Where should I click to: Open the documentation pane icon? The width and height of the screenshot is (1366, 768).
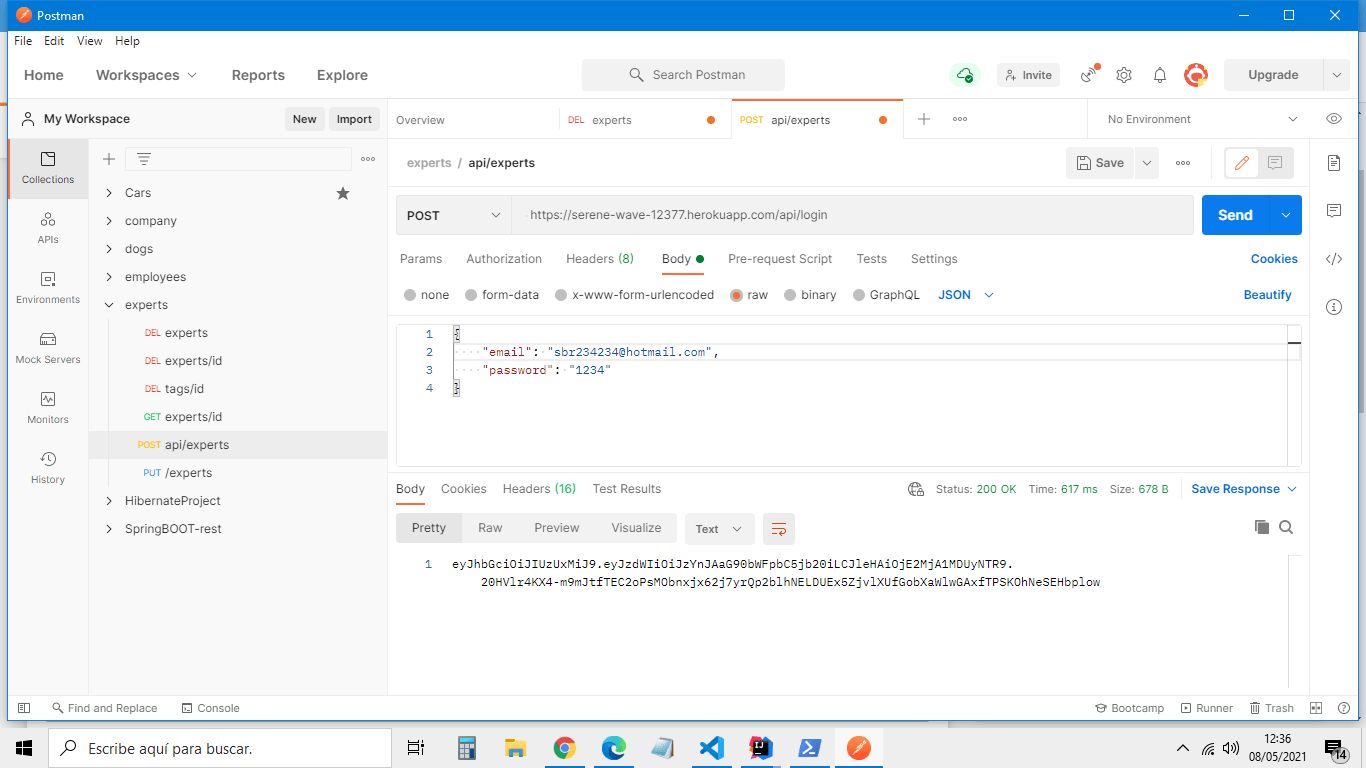pyautogui.click(x=1334, y=163)
